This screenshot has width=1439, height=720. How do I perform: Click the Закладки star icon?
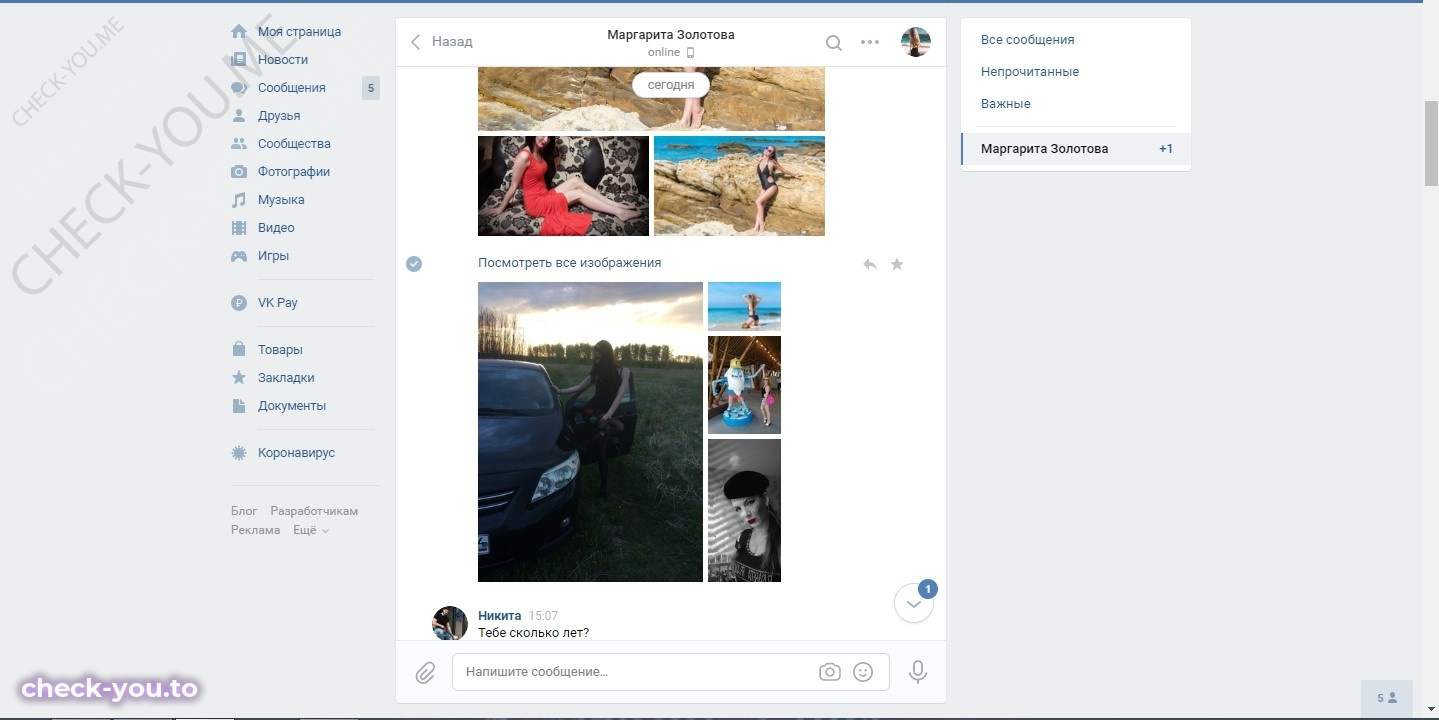click(x=239, y=378)
